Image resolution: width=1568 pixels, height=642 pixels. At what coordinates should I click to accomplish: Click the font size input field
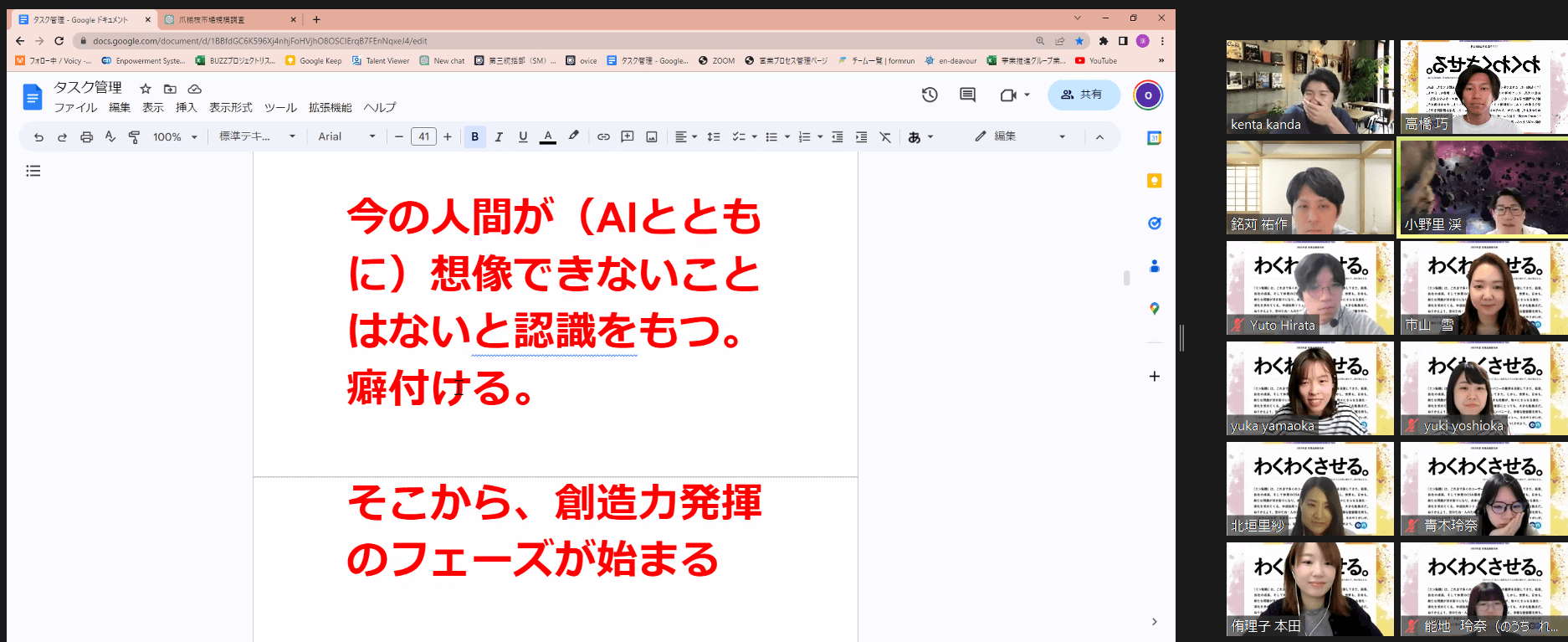click(x=423, y=137)
